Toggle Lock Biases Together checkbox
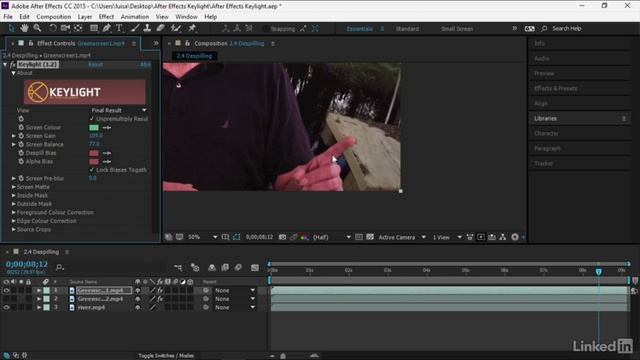The height and width of the screenshot is (360, 640). point(92,170)
